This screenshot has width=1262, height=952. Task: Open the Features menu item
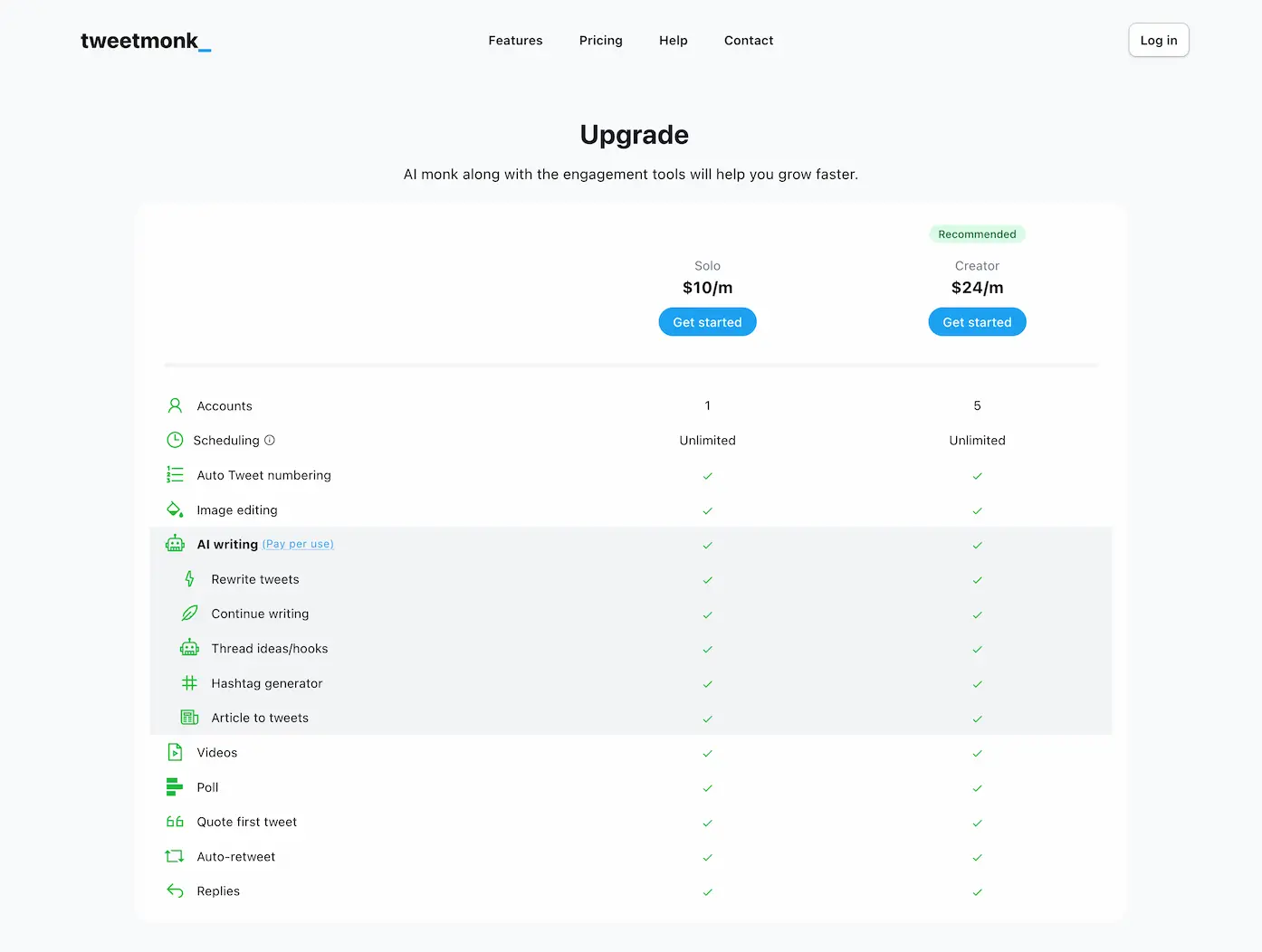click(x=515, y=41)
